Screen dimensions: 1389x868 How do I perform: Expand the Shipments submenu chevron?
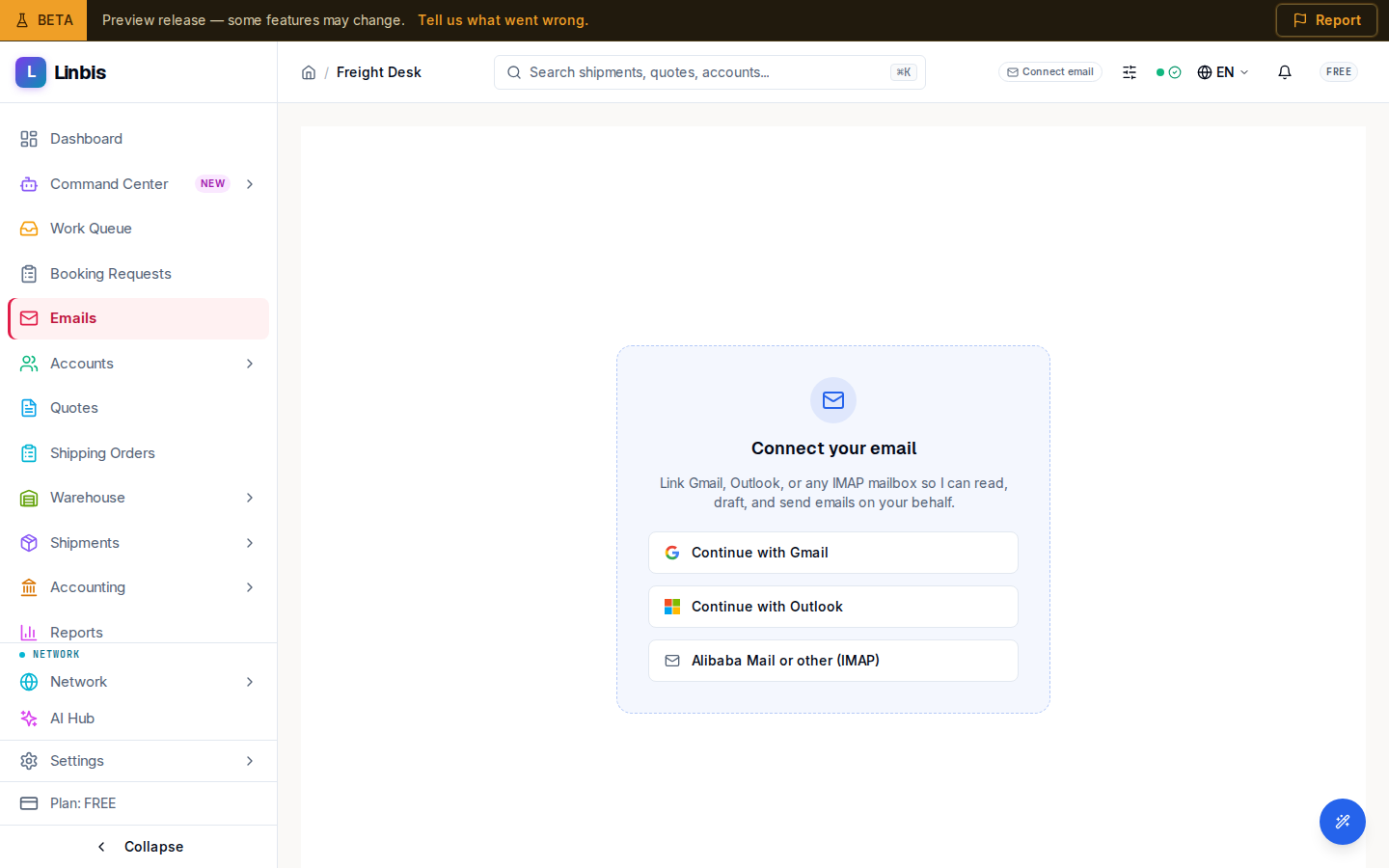click(250, 543)
